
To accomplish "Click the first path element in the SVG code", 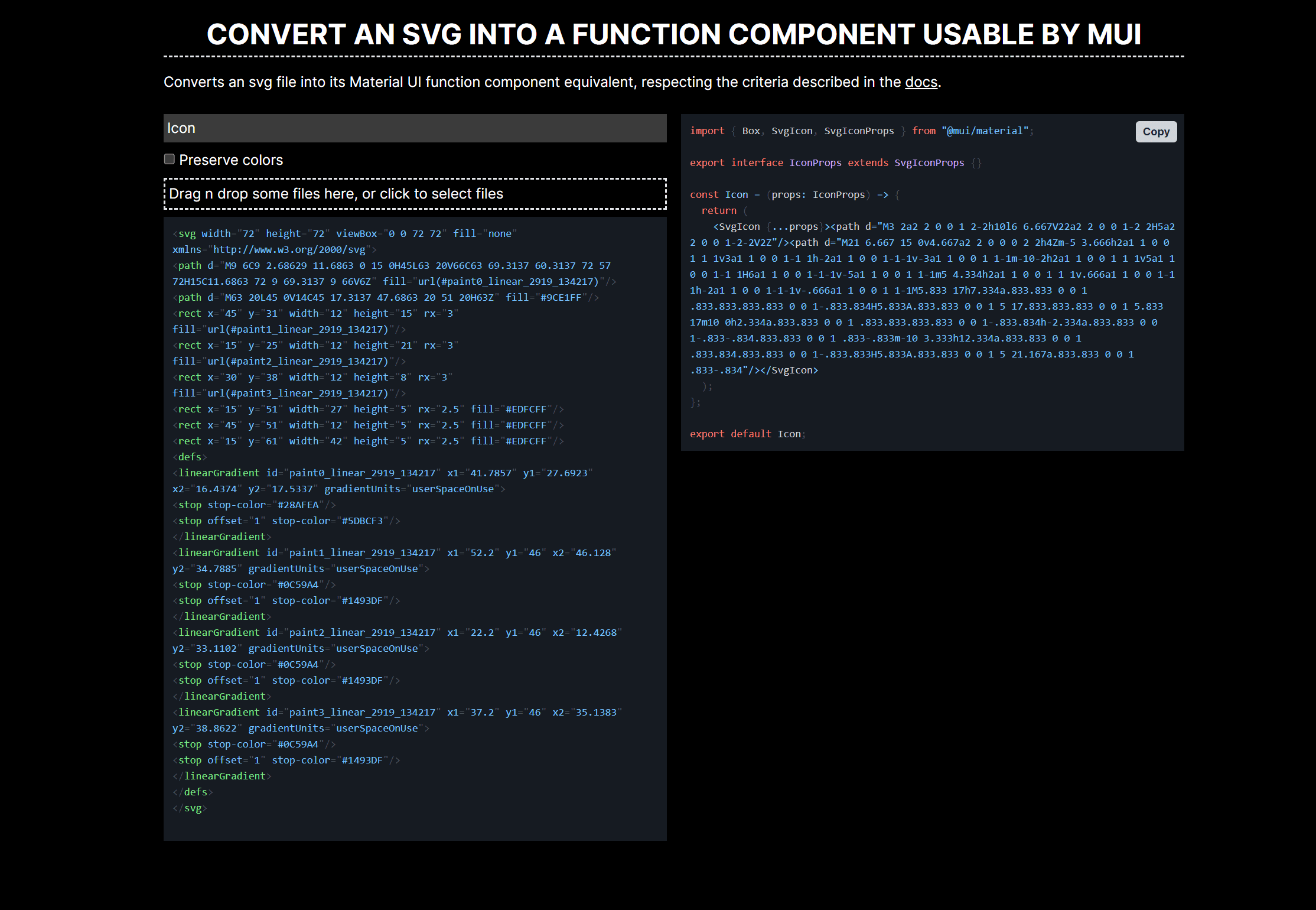I will pyautogui.click(x=189, y=265).
